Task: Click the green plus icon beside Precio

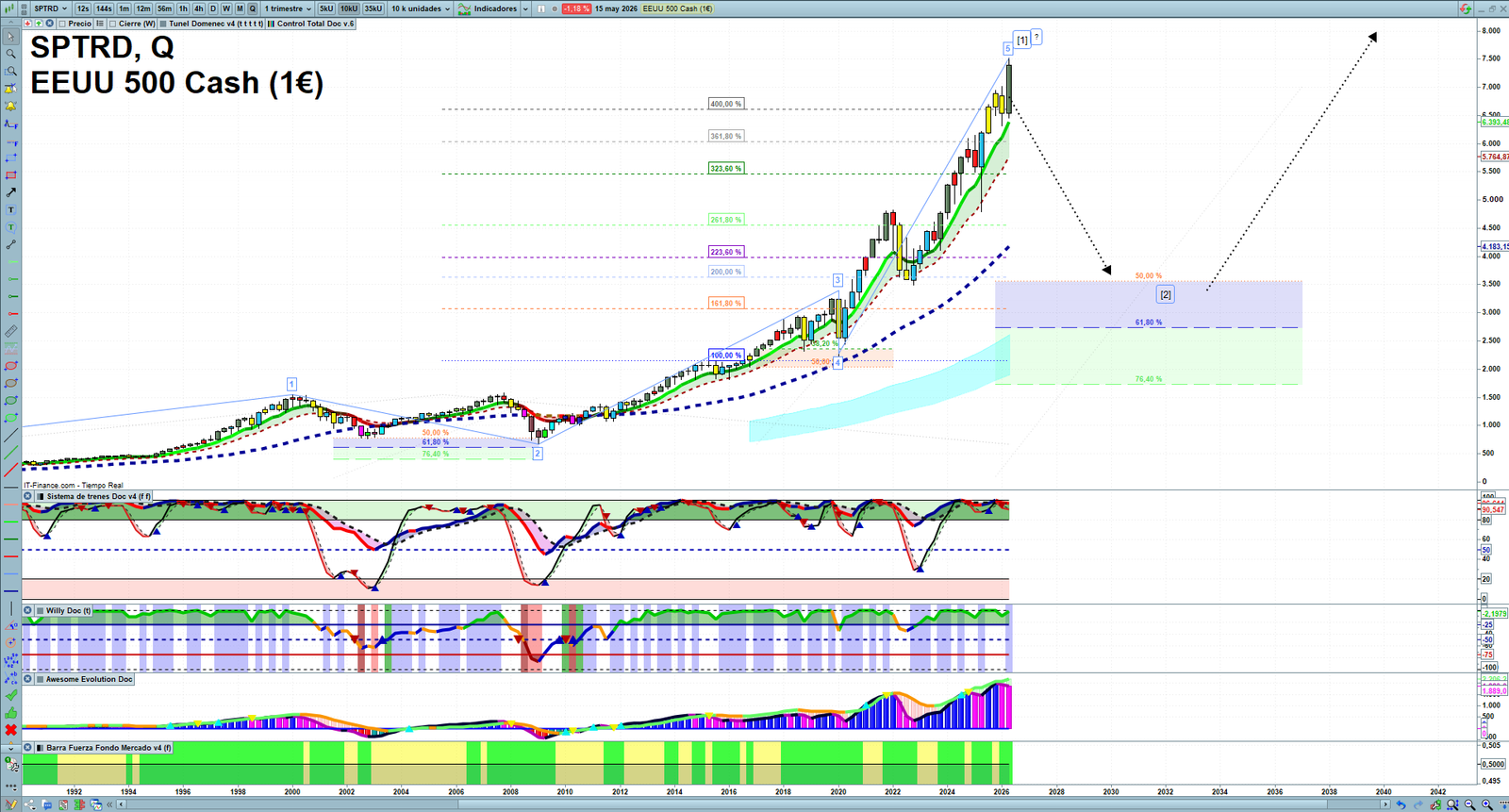Action: pyautogui.click(x=39, y=24)
